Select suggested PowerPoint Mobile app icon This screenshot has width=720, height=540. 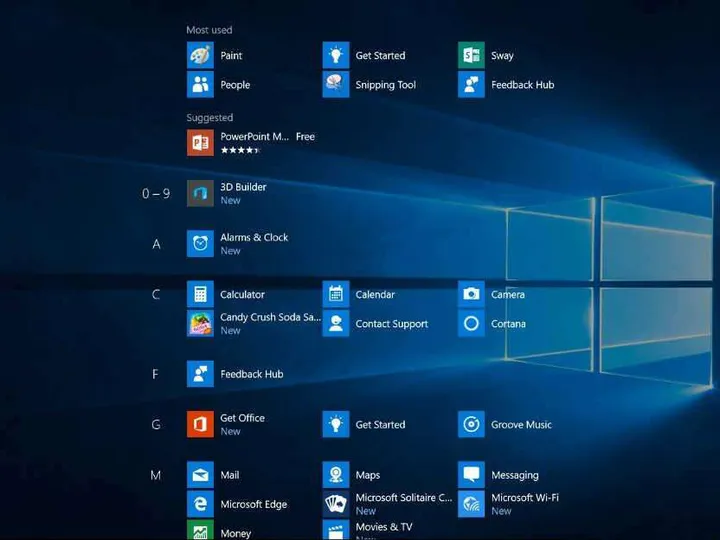[200, 143]
